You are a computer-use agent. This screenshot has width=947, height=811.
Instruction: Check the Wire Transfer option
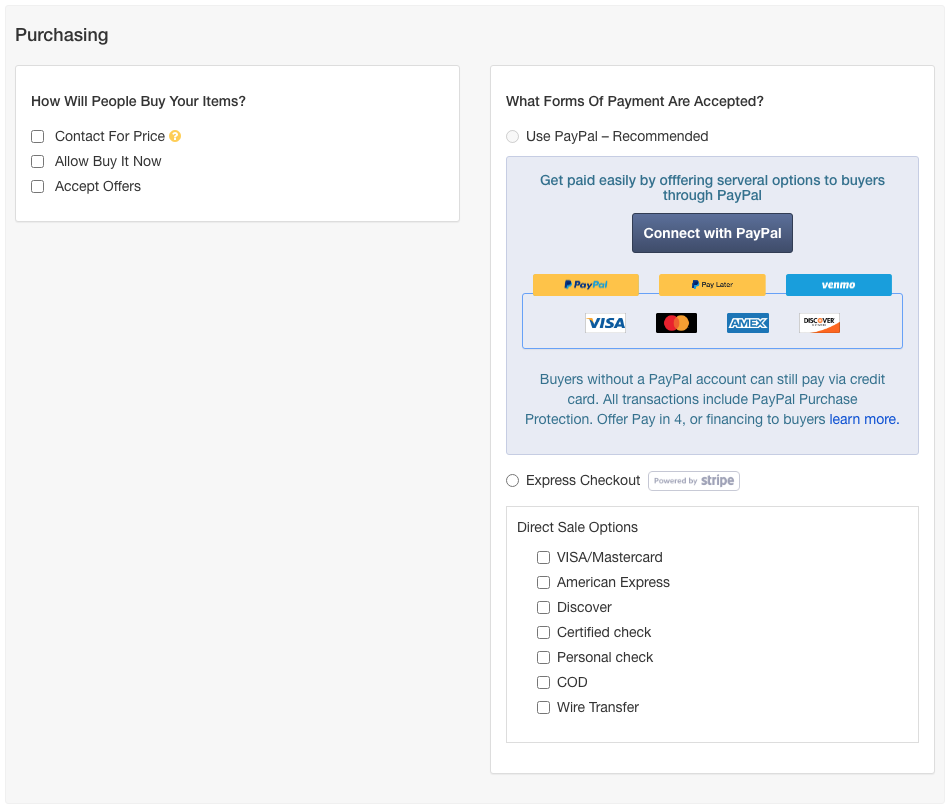click(x=544, y=707)
